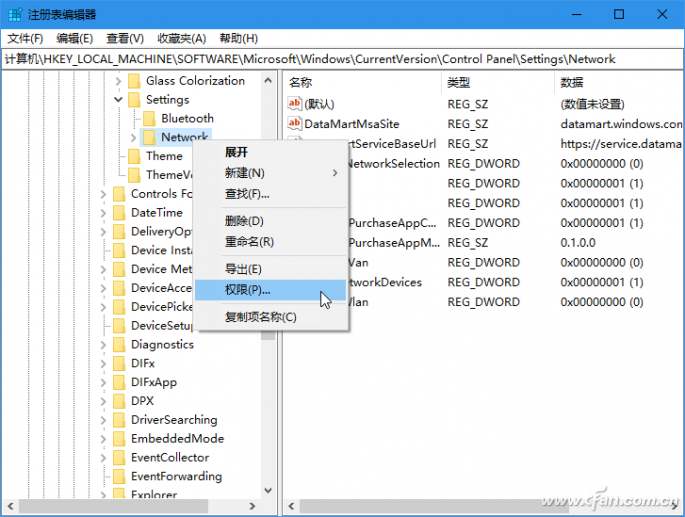This screenshot has height=517, width=685.
Task: Select the EventForwarding key
Action: tap(176, 476)
